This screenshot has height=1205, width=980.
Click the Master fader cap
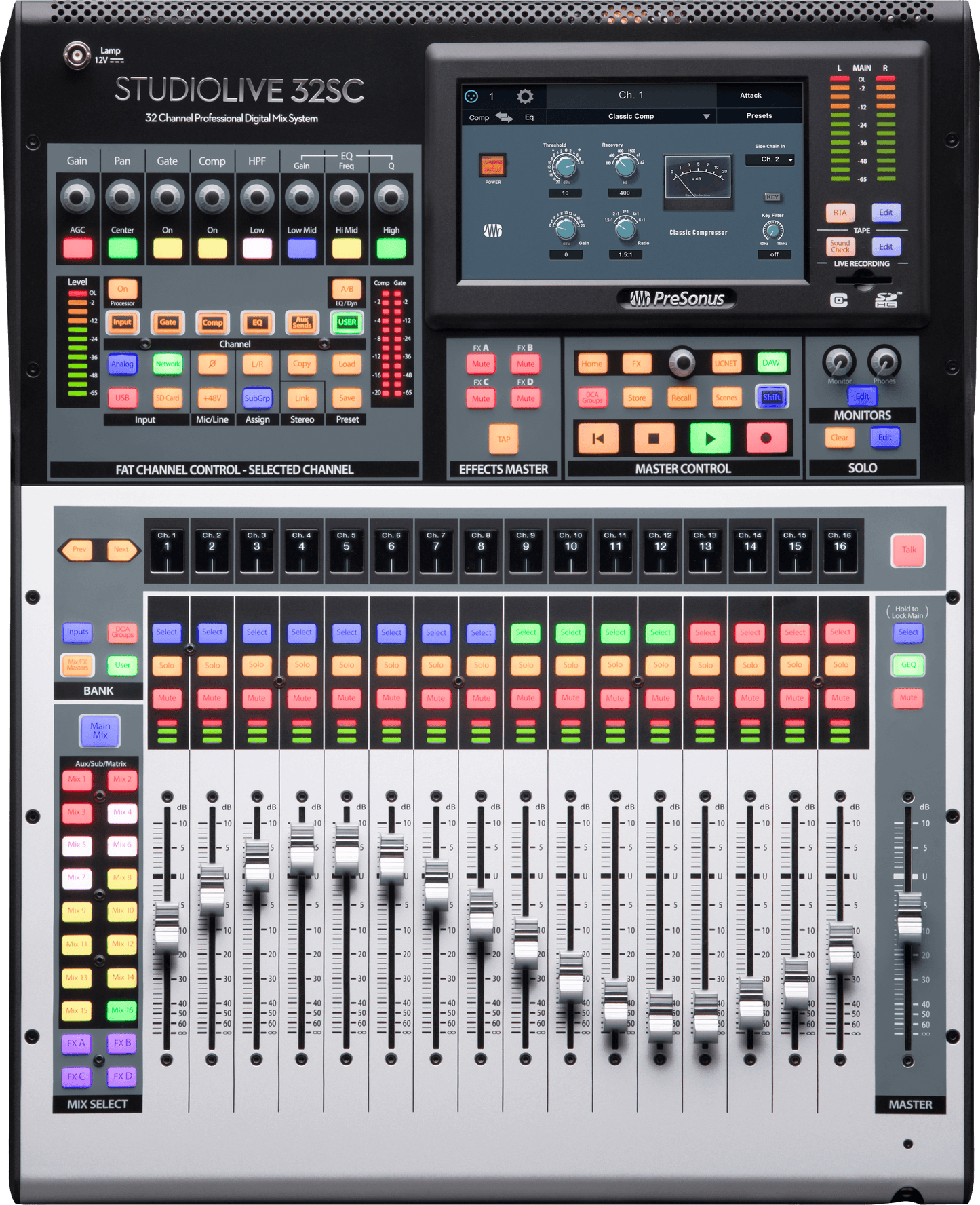[x=908, y=916]
